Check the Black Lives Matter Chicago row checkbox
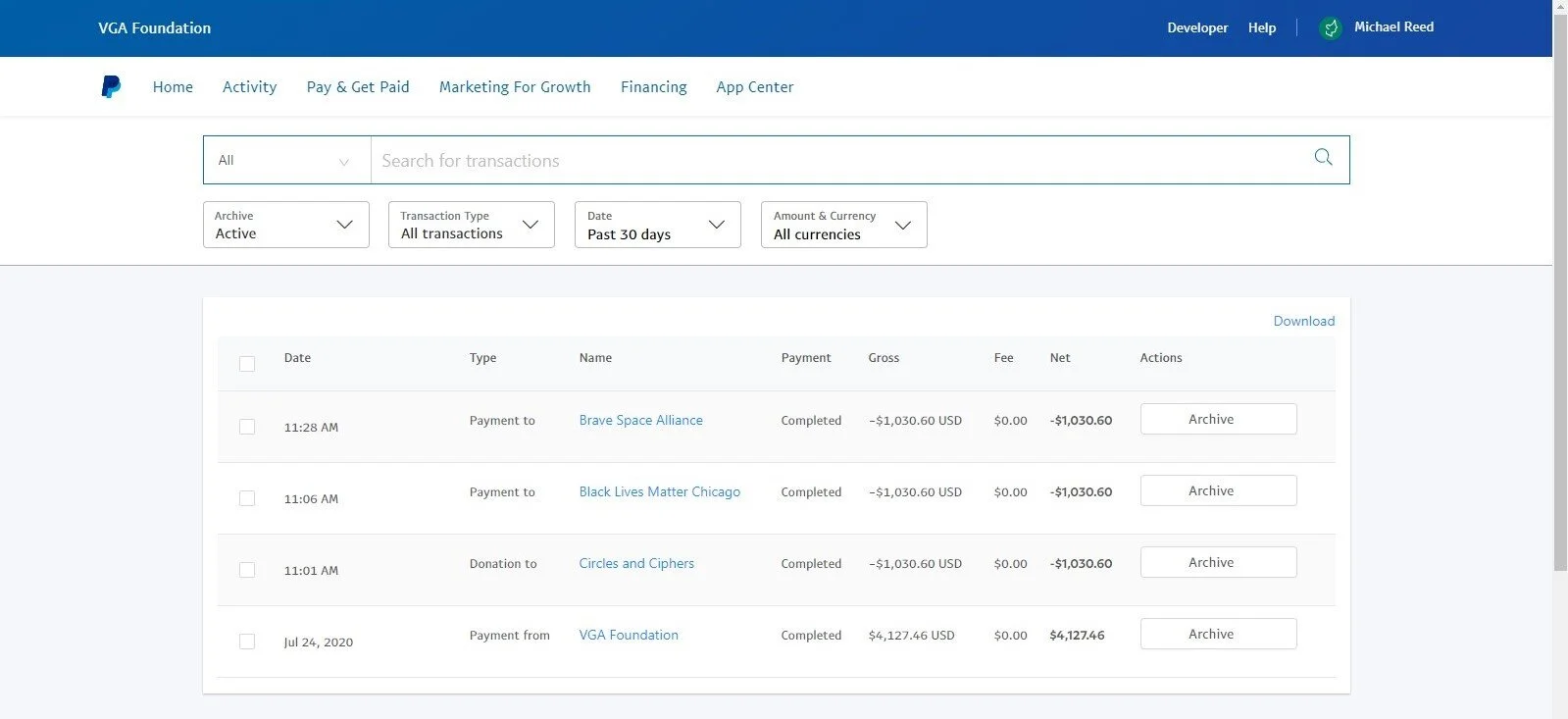Screen dimensions: 1568x719 [247, 498]
